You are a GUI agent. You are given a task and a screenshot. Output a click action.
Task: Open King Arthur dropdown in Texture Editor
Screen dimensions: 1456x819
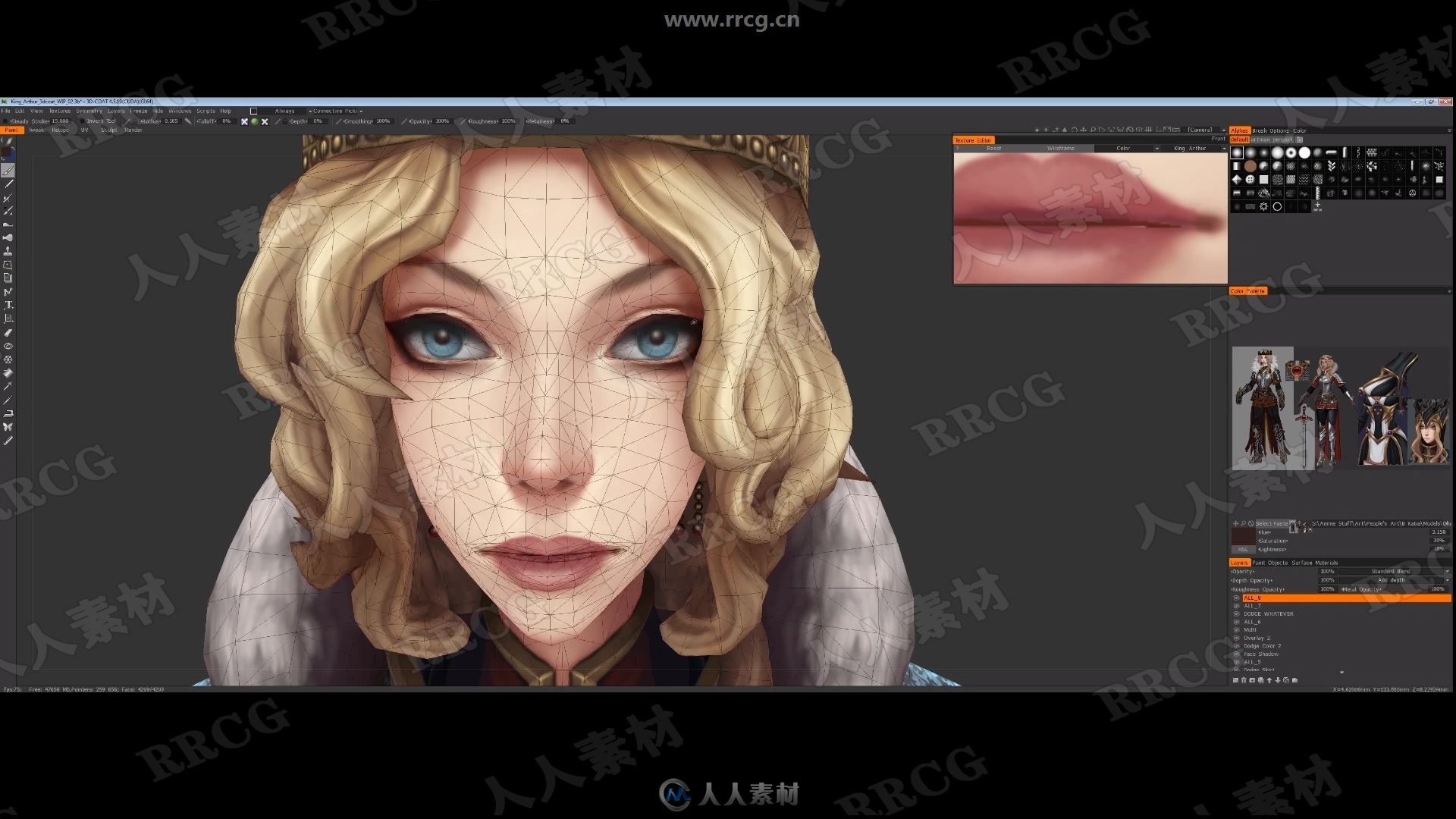(x=1194, y=148)
